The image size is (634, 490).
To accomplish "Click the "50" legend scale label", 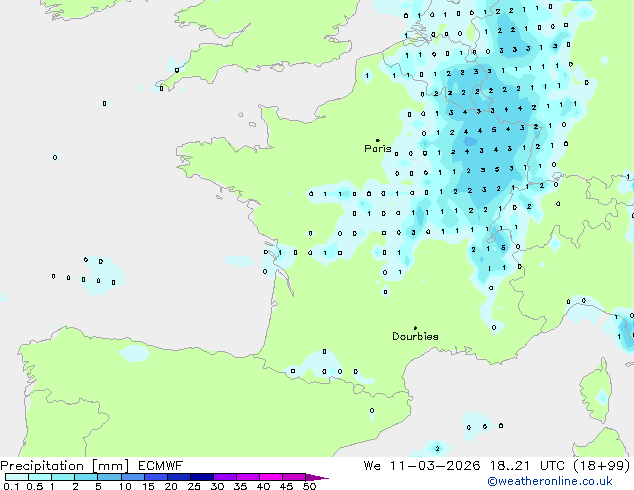I will tap(309, 486).
